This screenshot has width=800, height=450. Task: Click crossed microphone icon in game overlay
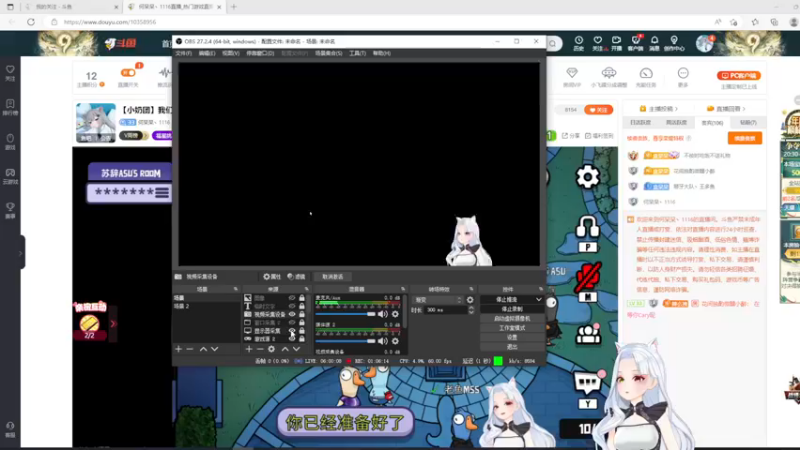point(588,278)
